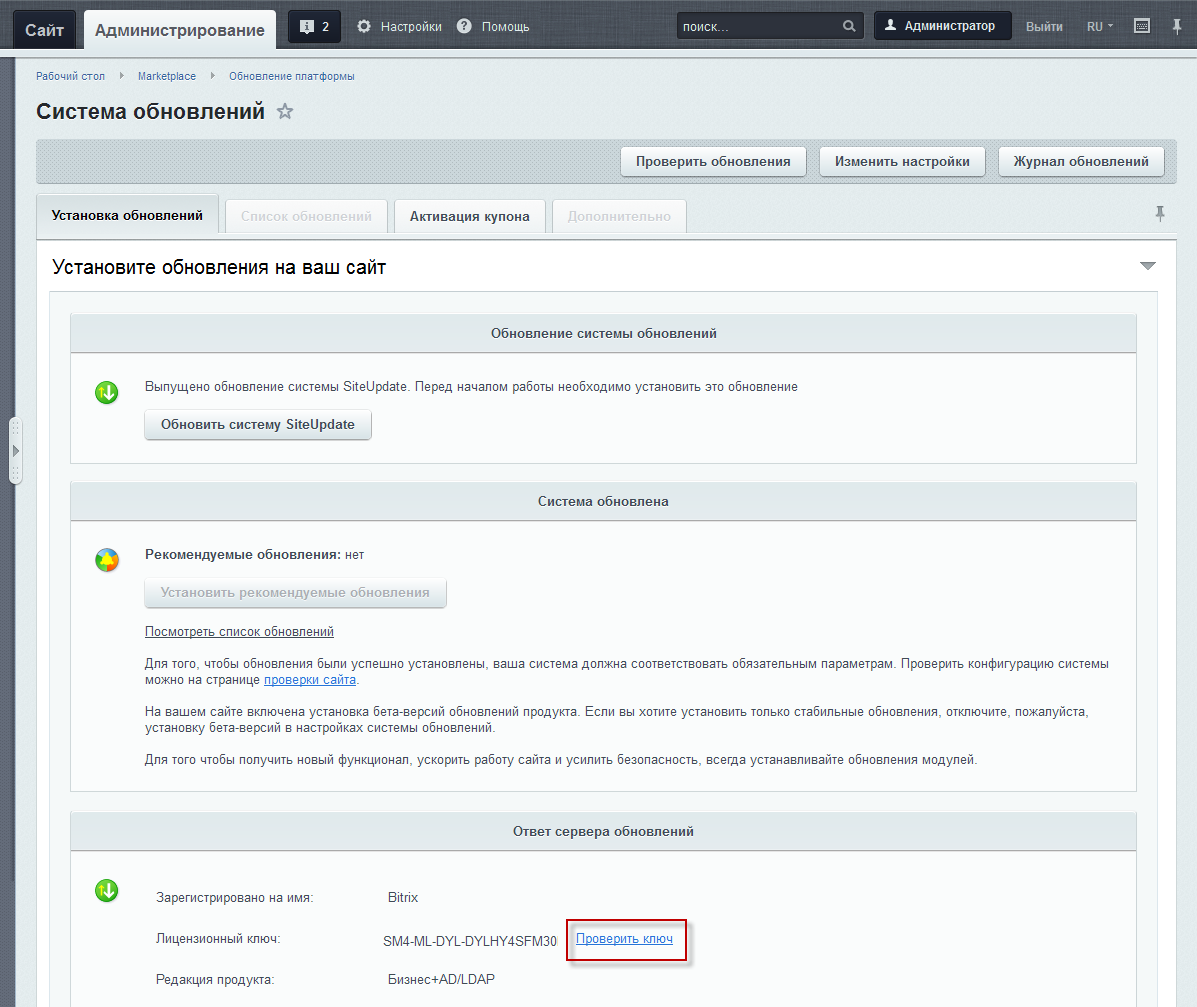Open the RU language dropdown
1197x1007 pixels.
[x=1100, y=27]
